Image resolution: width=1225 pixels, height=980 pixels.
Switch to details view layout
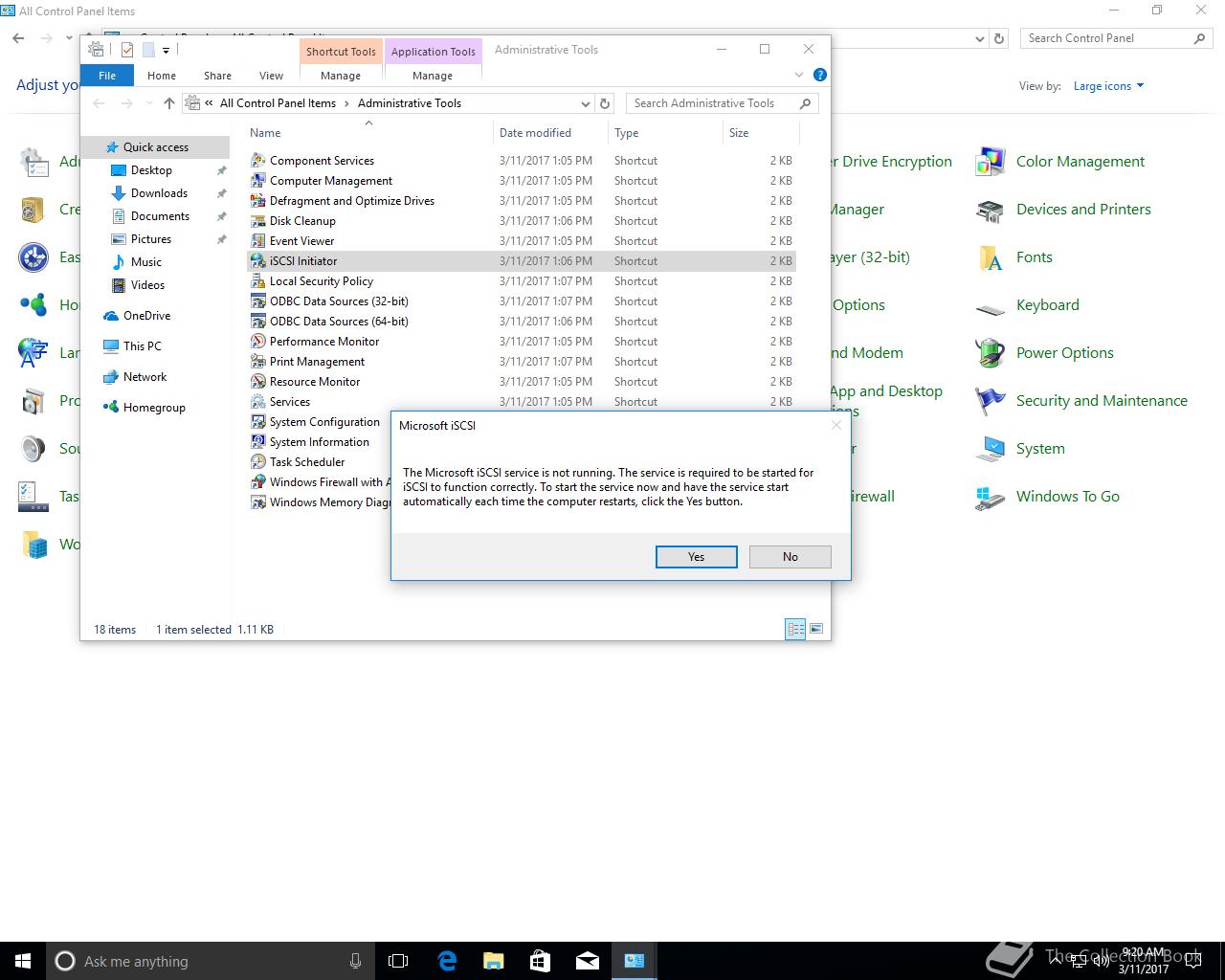795,629
